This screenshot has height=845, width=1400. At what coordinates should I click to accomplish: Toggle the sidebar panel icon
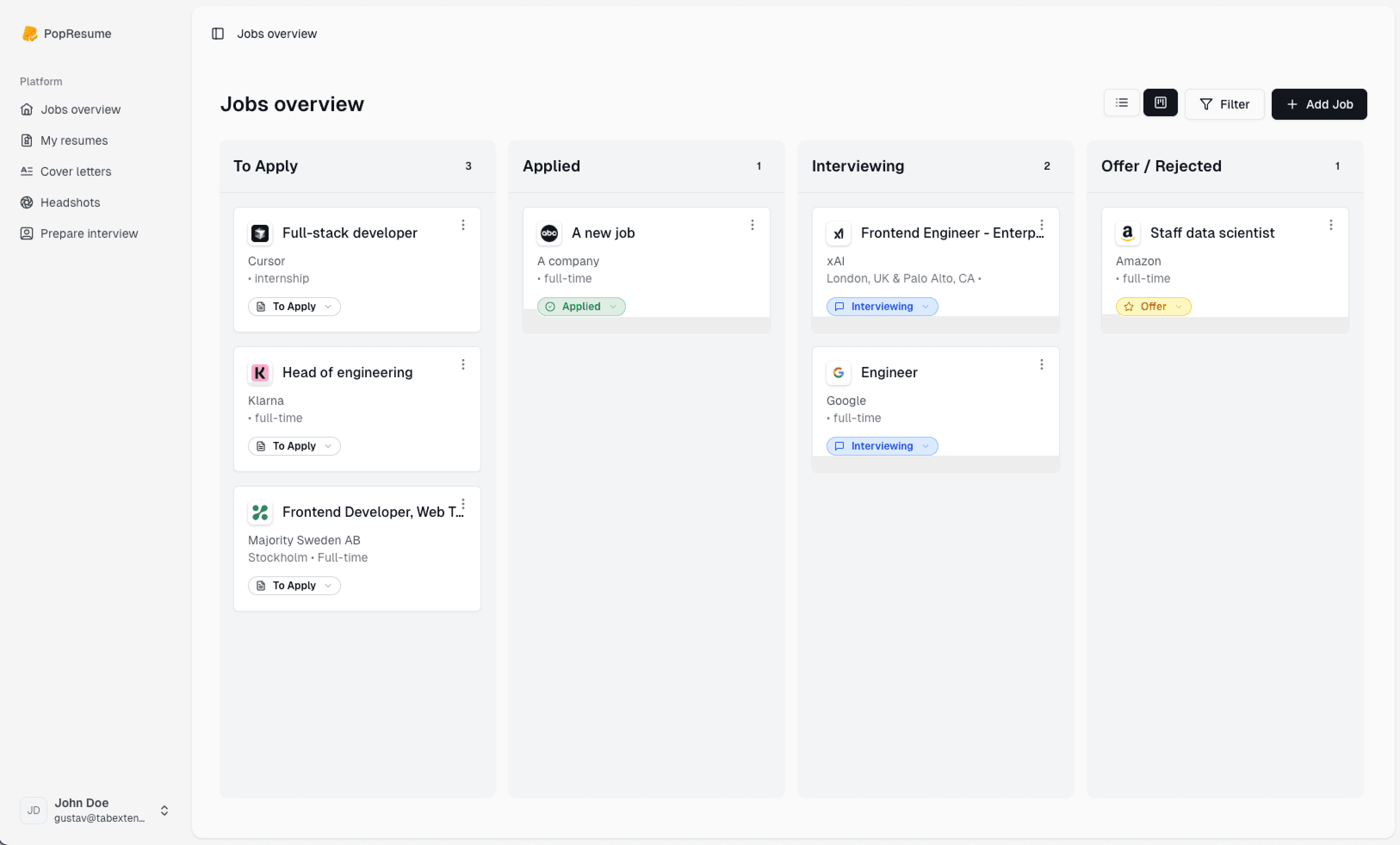tap(217, 34)
